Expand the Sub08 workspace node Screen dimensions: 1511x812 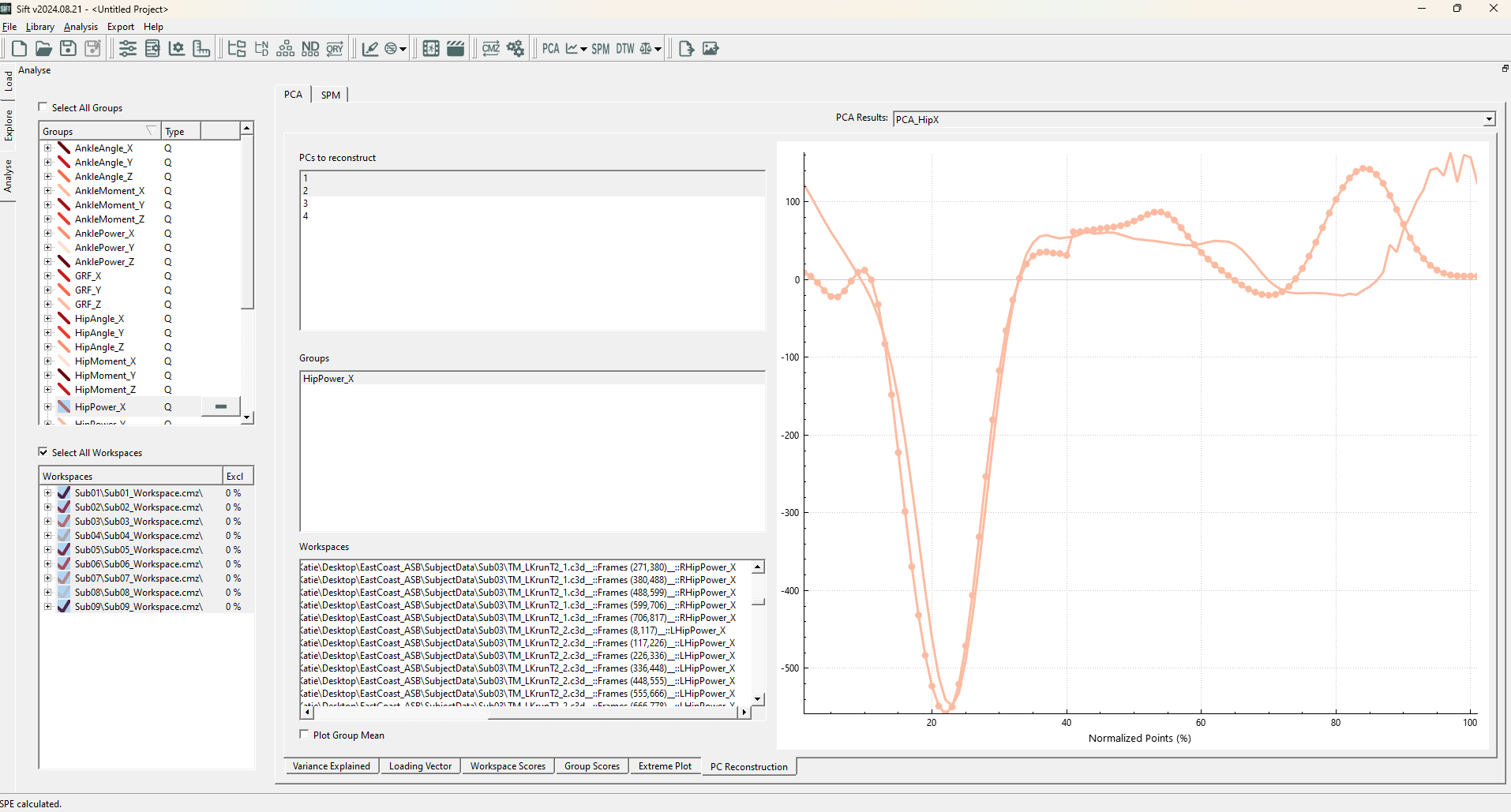coord(47,592)
